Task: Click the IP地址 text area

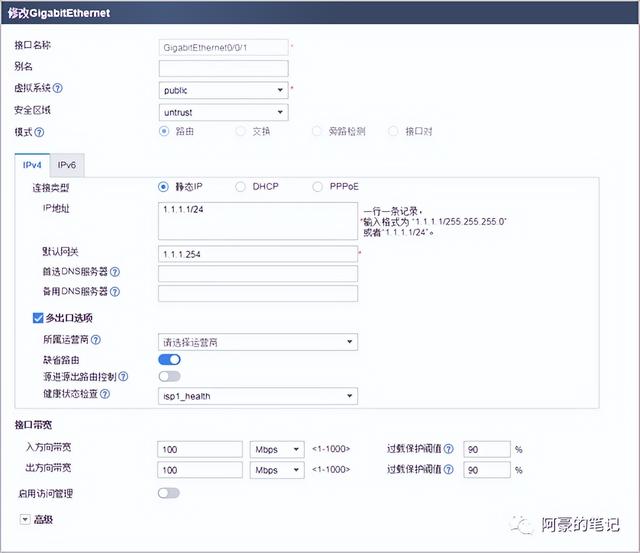Action: [x=258, y=221]
